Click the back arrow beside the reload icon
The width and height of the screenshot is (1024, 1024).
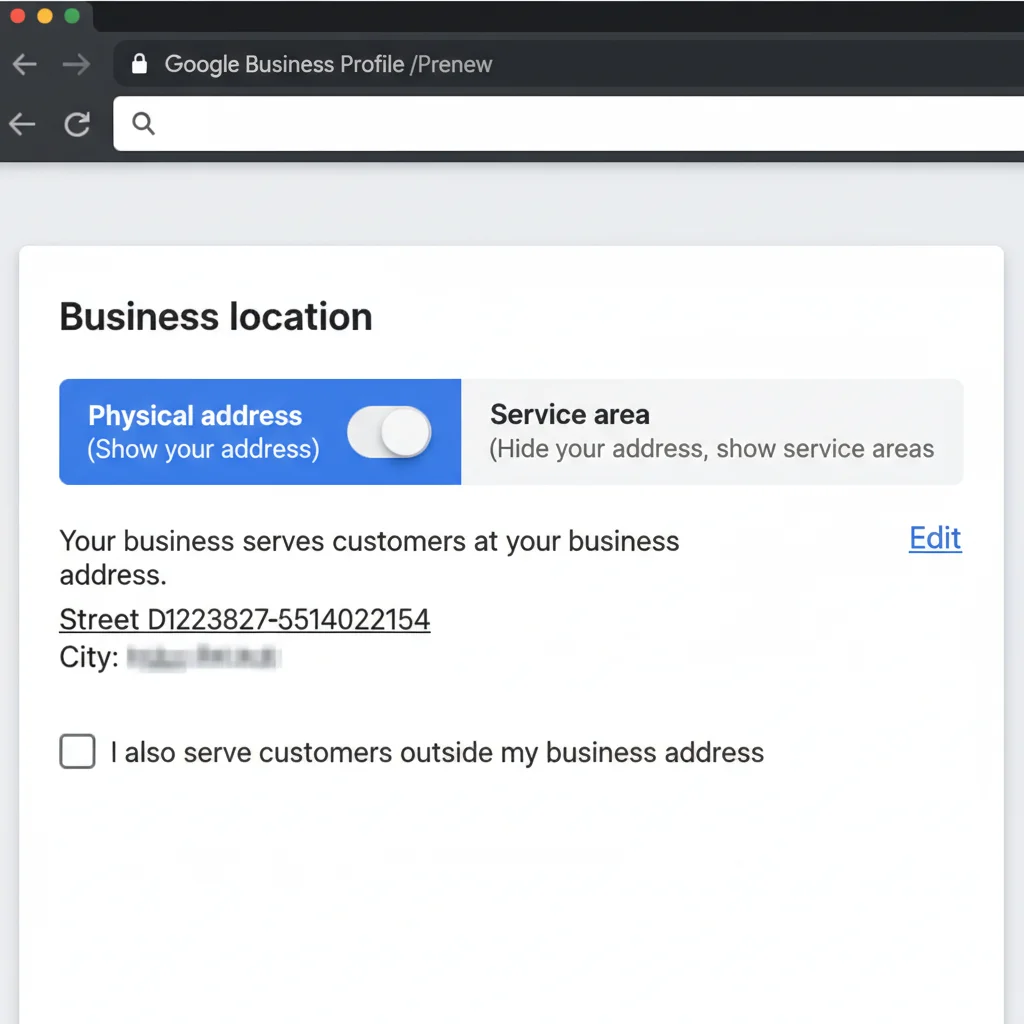point(22,124)
